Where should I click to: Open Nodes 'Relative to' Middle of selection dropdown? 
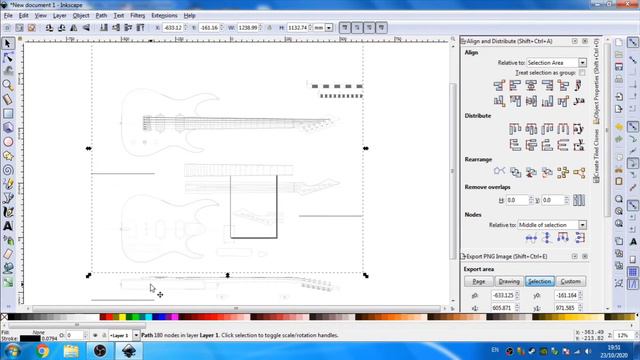click(582, 225)
